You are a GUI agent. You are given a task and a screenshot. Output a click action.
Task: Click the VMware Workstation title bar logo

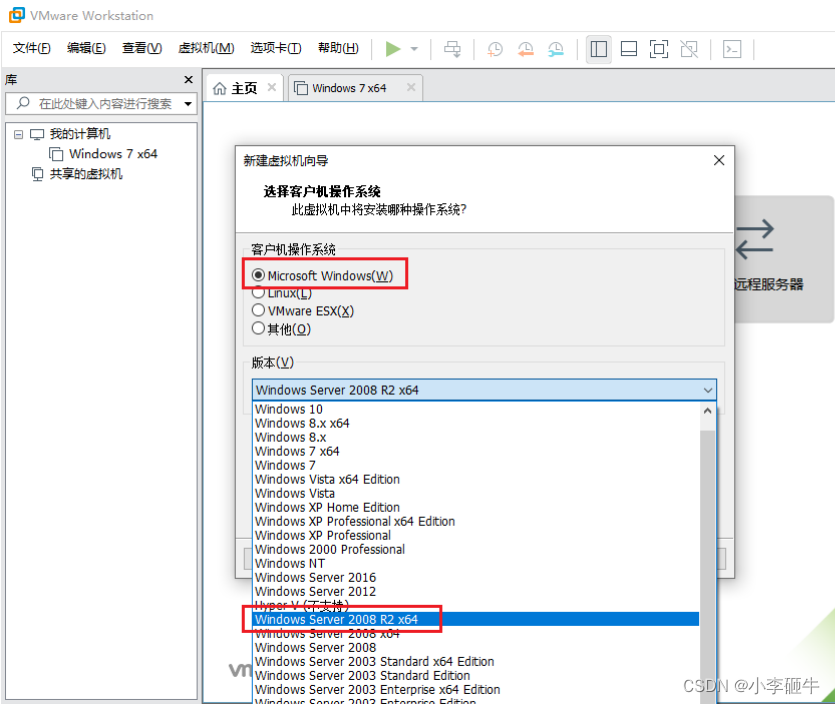[x=17, y=15]
